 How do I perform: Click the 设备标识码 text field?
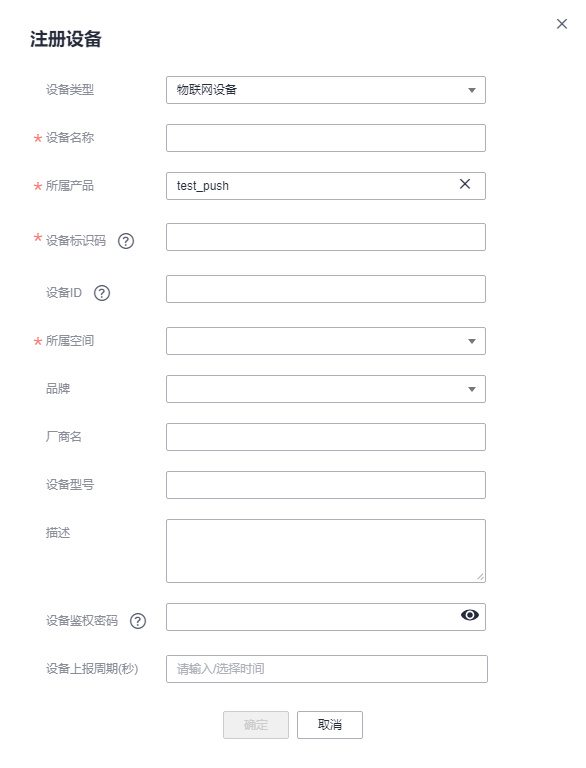point(326,237)
